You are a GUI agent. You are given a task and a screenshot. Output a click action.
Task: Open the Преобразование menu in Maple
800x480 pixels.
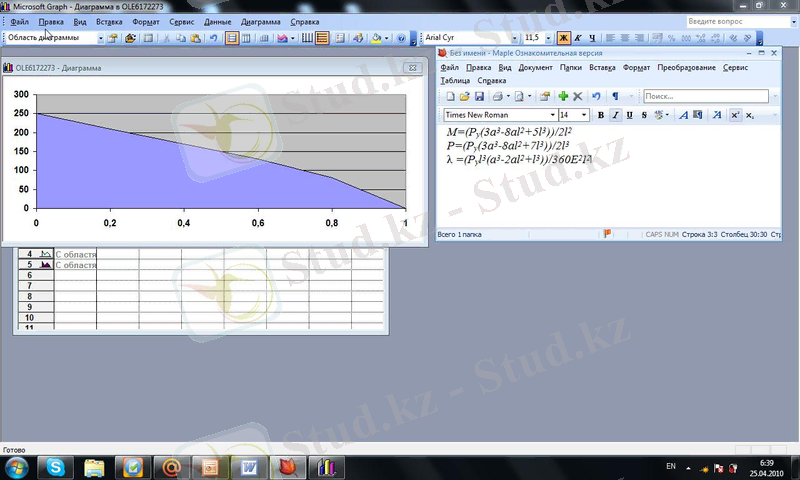(x=687, y=67)
